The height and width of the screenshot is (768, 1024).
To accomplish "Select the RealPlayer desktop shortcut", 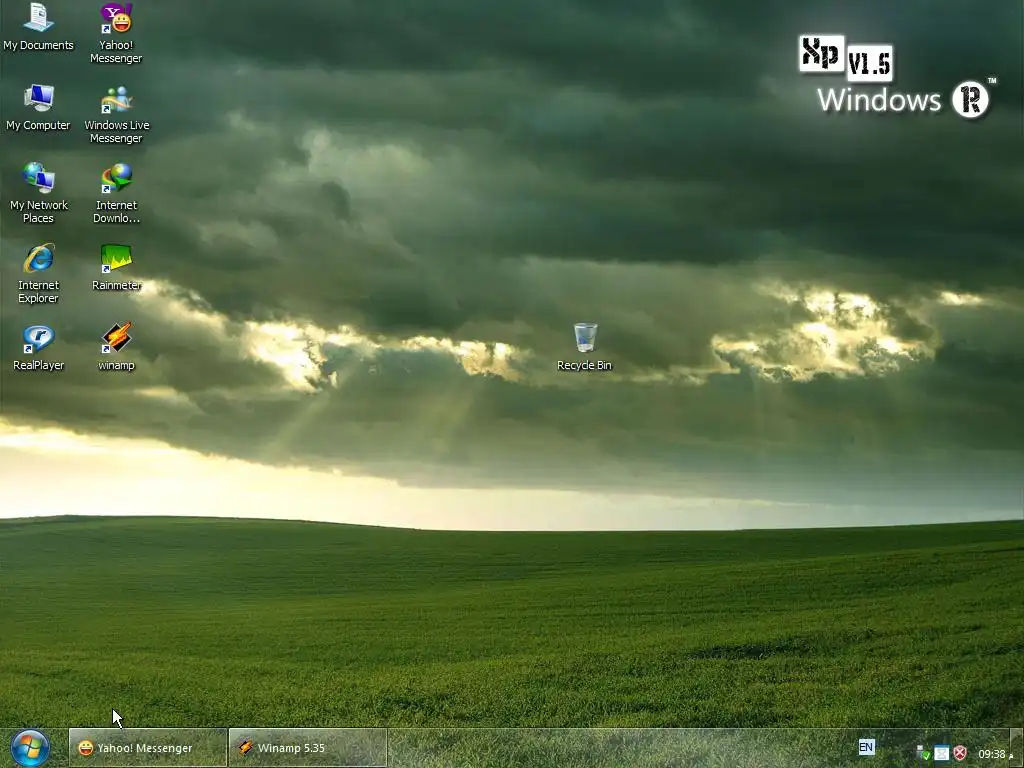I will tap(38, 347).
